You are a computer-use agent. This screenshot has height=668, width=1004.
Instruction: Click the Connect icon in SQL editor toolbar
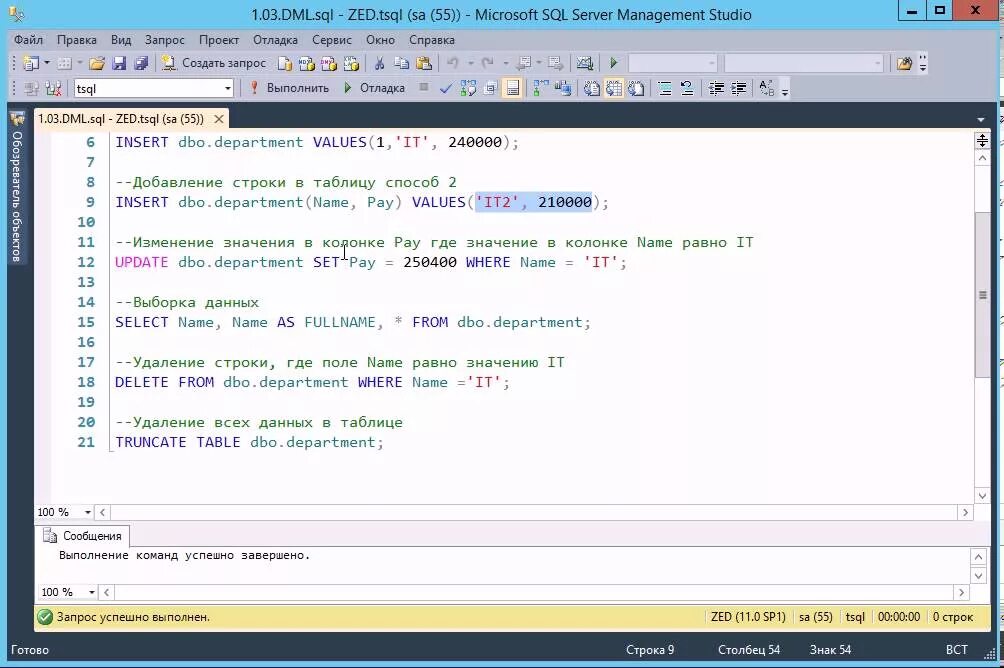point(31,88)
